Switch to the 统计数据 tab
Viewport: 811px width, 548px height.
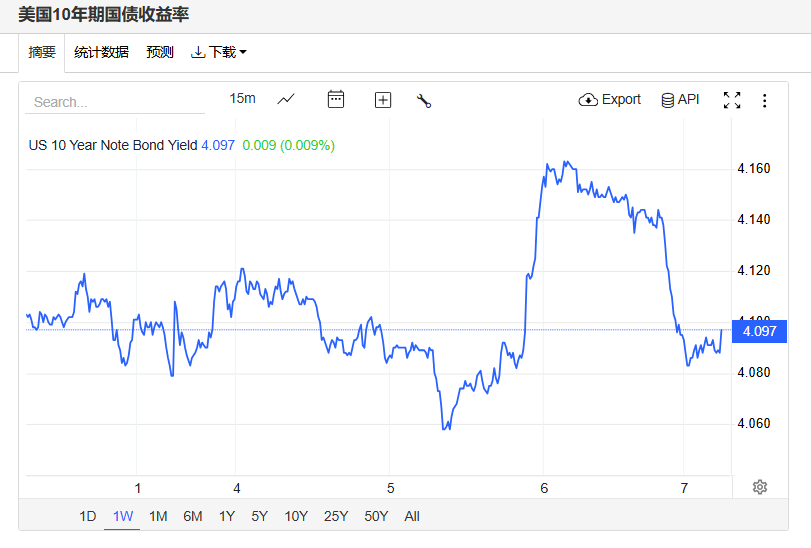coord(101,52)
